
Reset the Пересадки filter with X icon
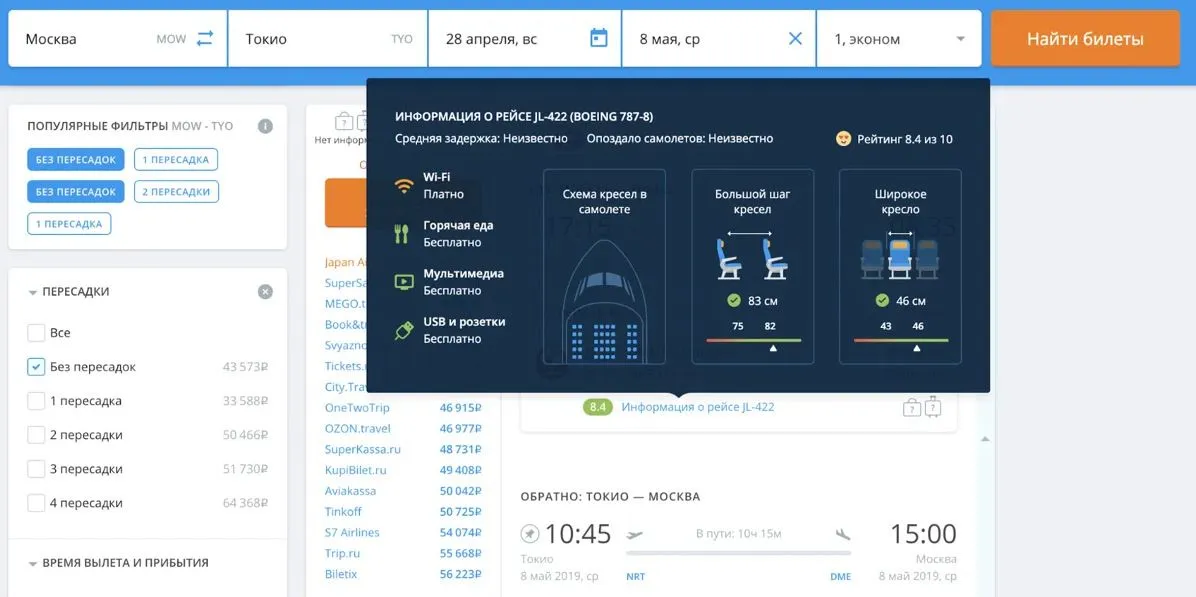265,292
